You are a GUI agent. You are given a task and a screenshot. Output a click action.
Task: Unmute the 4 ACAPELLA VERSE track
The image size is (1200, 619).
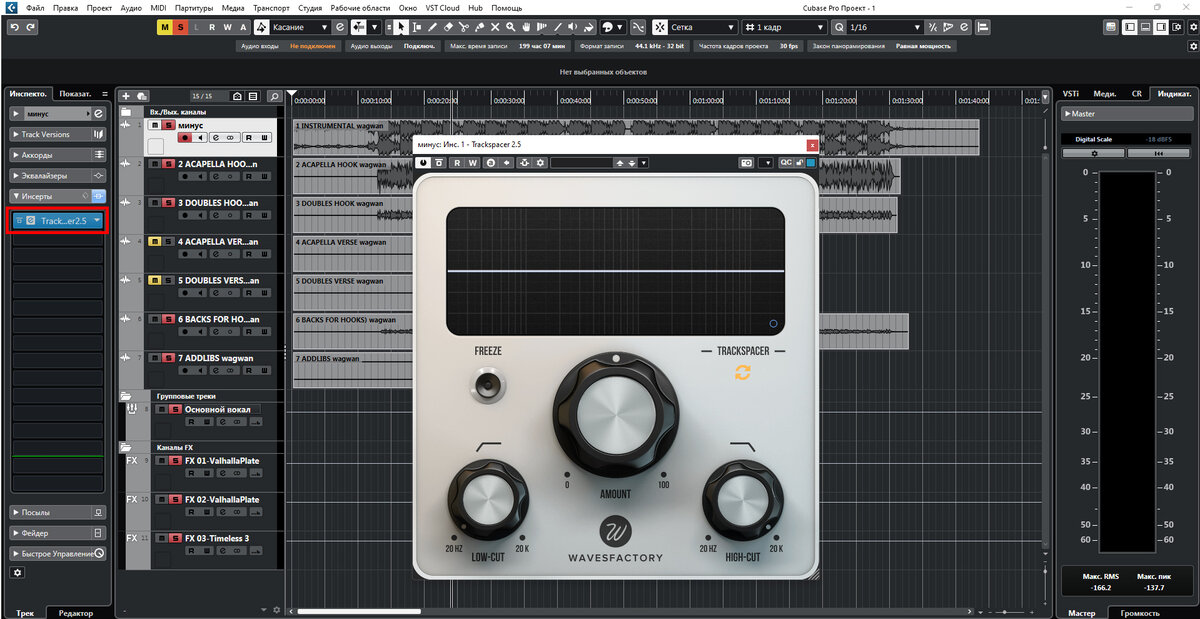(x=155, y=241)
